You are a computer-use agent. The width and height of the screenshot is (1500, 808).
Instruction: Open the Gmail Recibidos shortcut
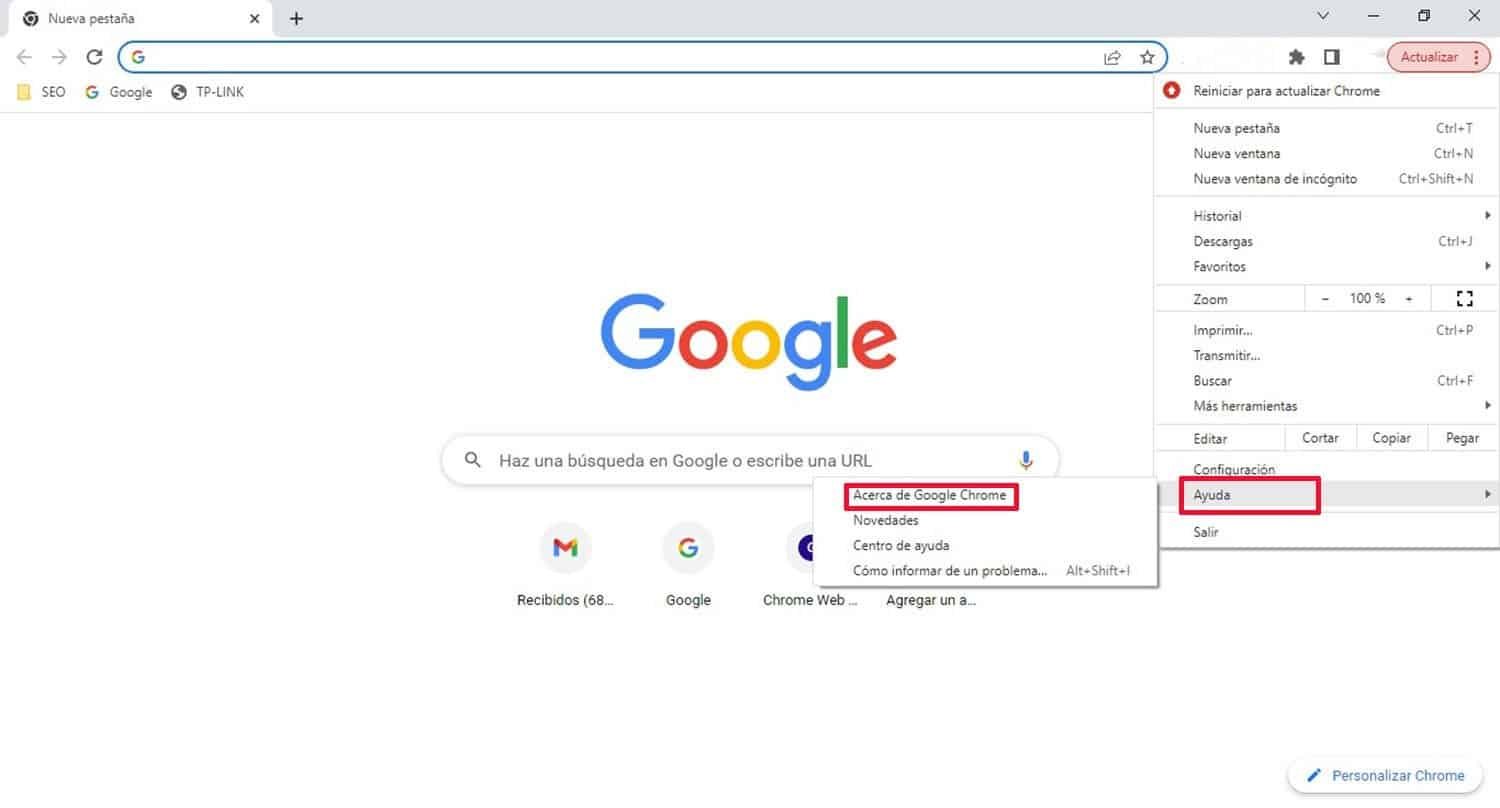click(x=565, y=565)
